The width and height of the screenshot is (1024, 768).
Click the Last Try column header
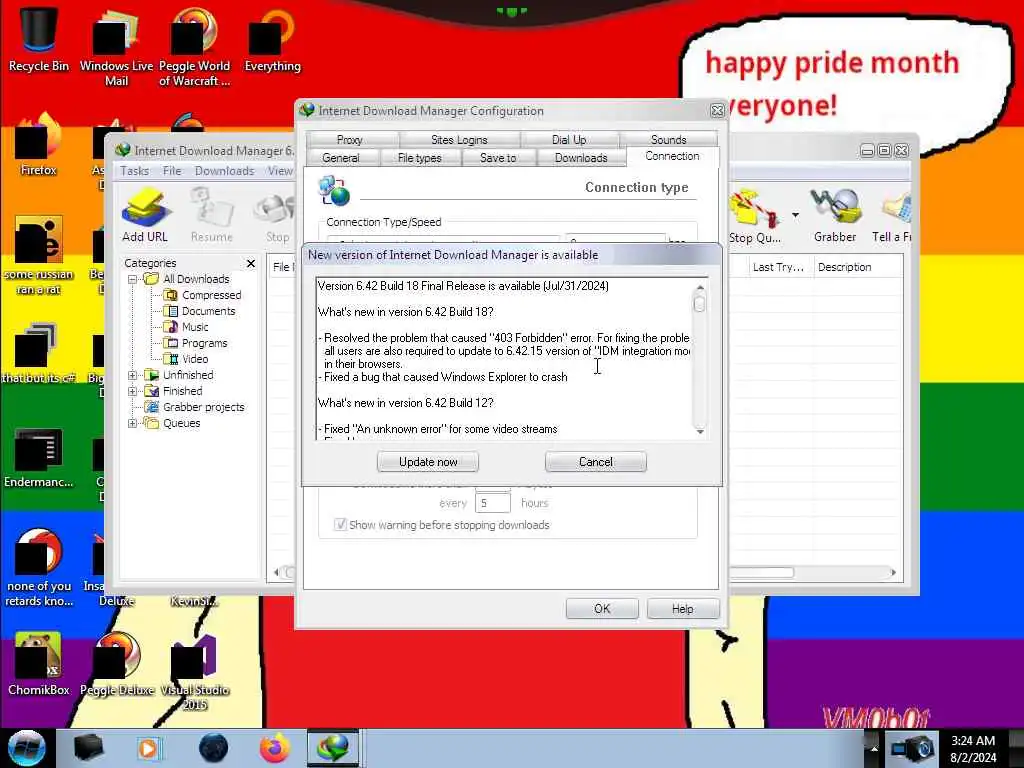[x=780, y=267]
